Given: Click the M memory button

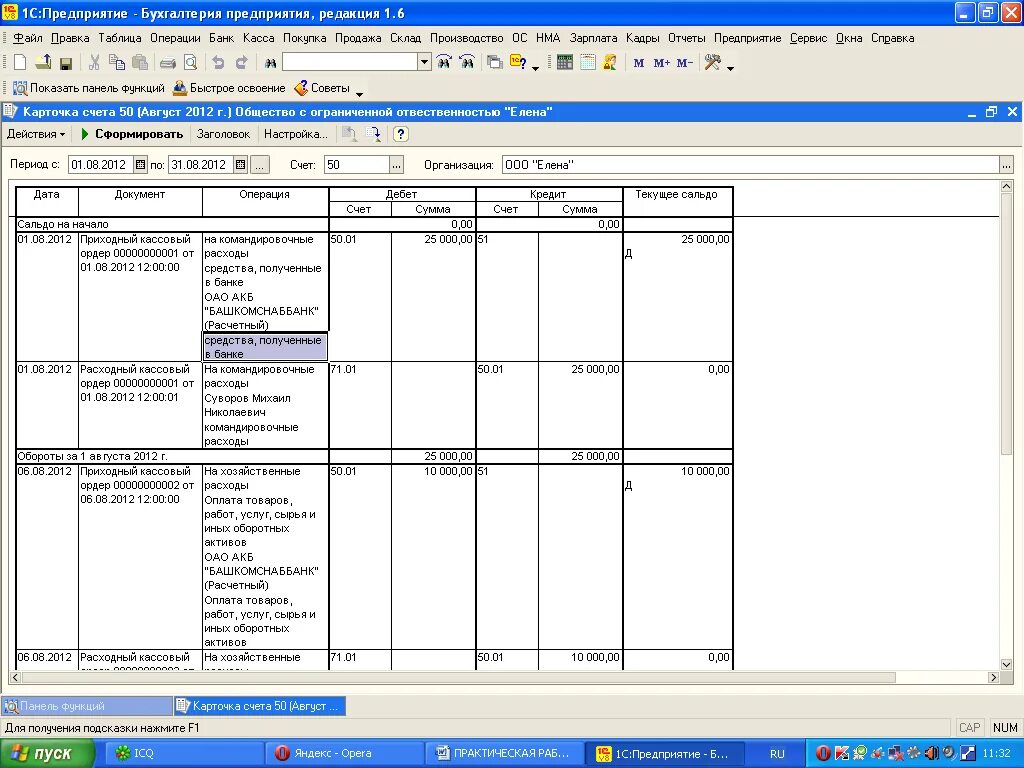Looking at the screenshot, I should (639, 63).
